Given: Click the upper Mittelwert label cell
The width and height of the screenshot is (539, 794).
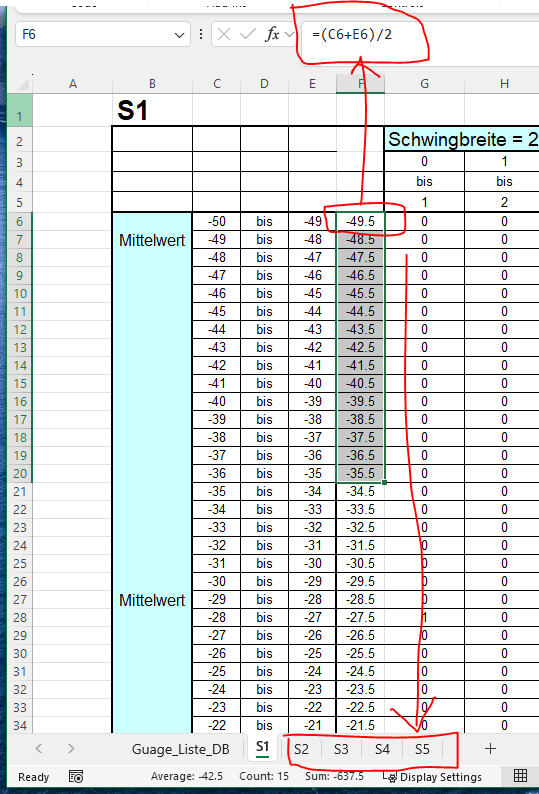Looking at the screenshot, I should 152,240.
